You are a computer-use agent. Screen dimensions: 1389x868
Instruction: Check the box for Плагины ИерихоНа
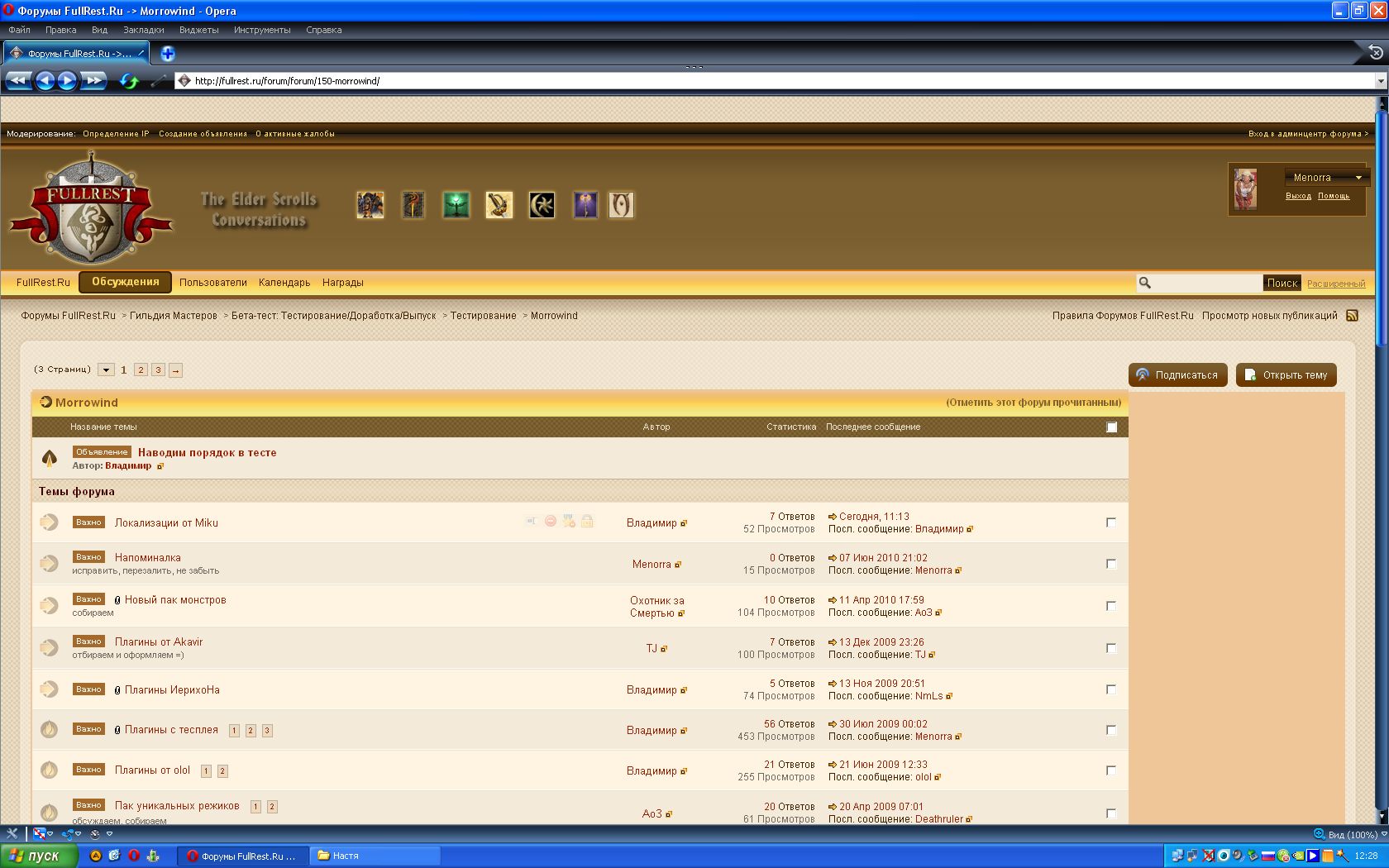pos(1111,689)
